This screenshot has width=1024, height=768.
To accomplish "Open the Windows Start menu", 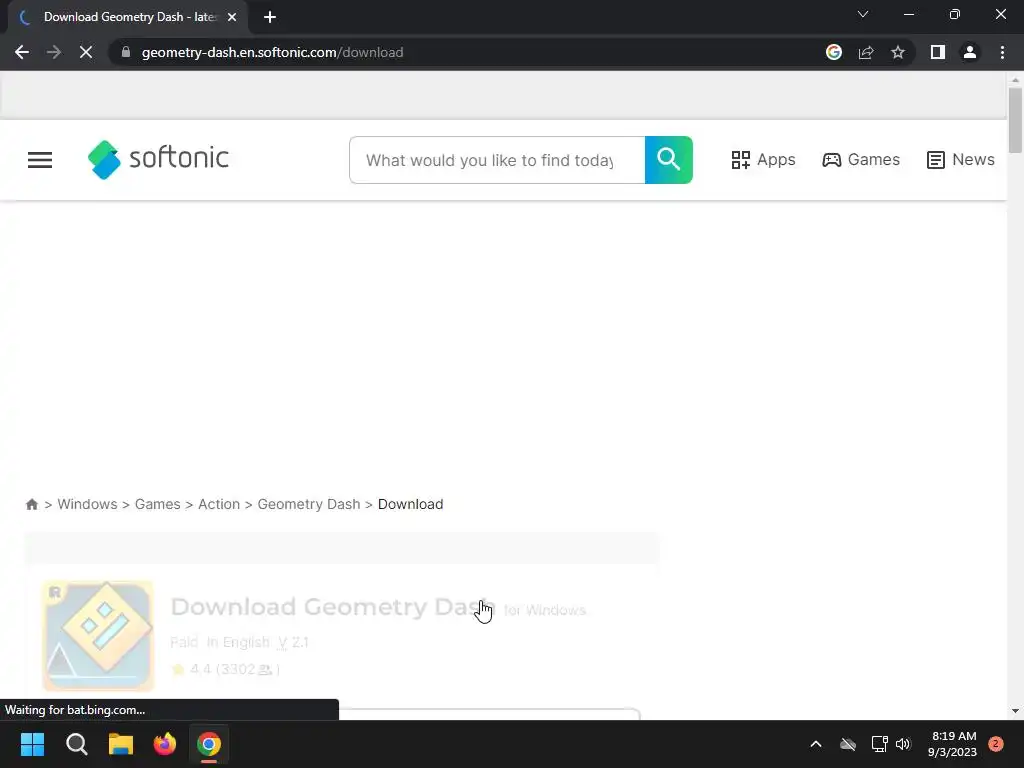I will pos(32,744).
